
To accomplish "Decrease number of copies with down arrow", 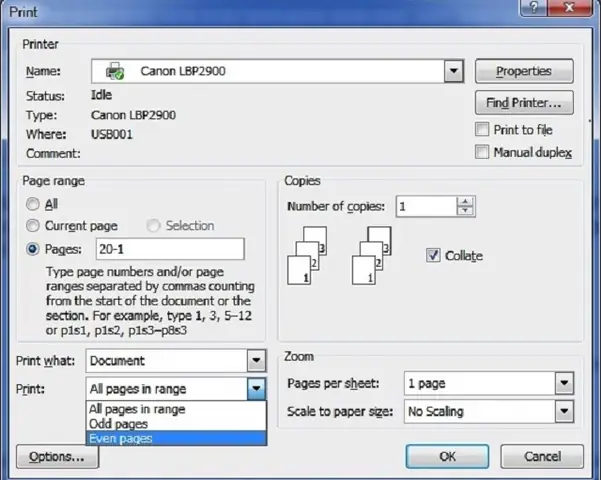I will (x=465, y=210).
